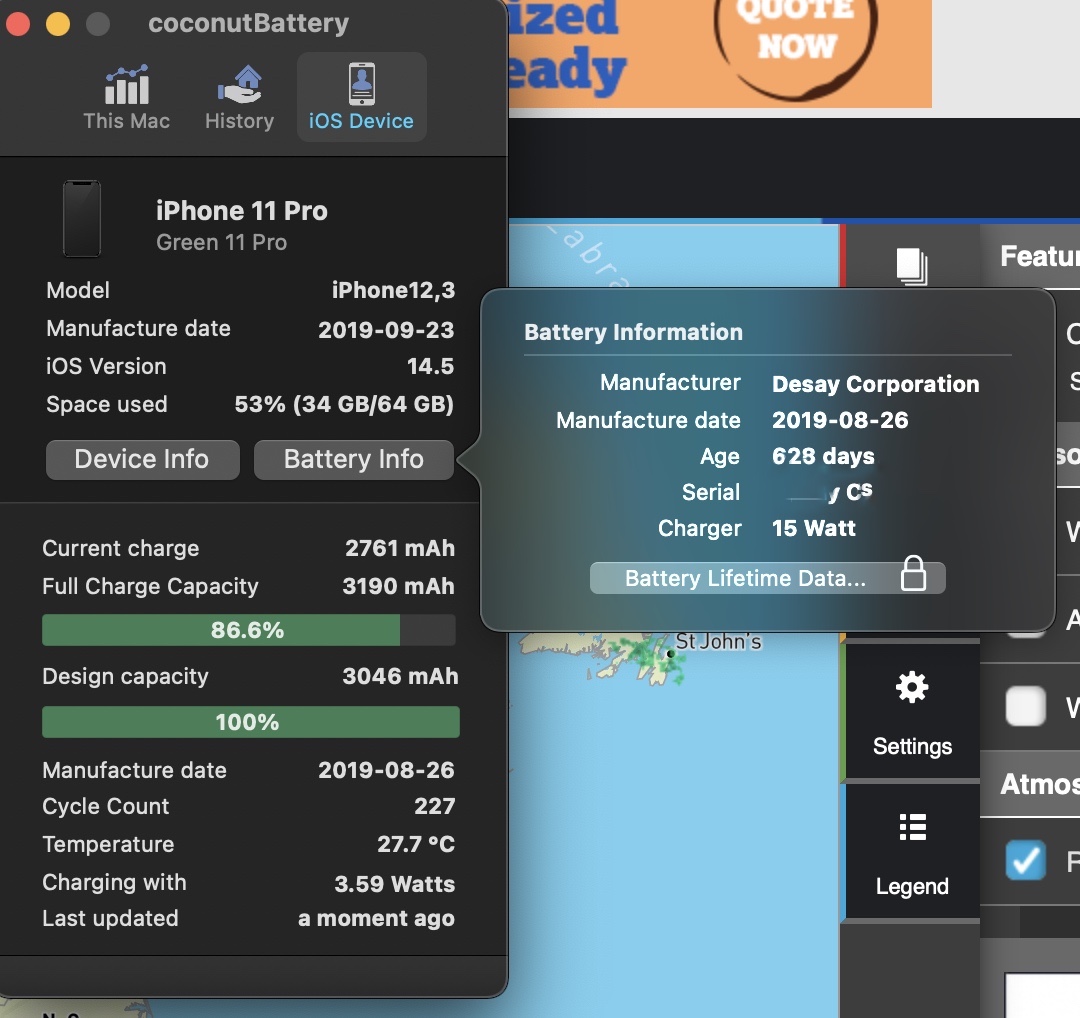Click the Battery Info button
This screenshot has width=1080, height=1018.
353,459
